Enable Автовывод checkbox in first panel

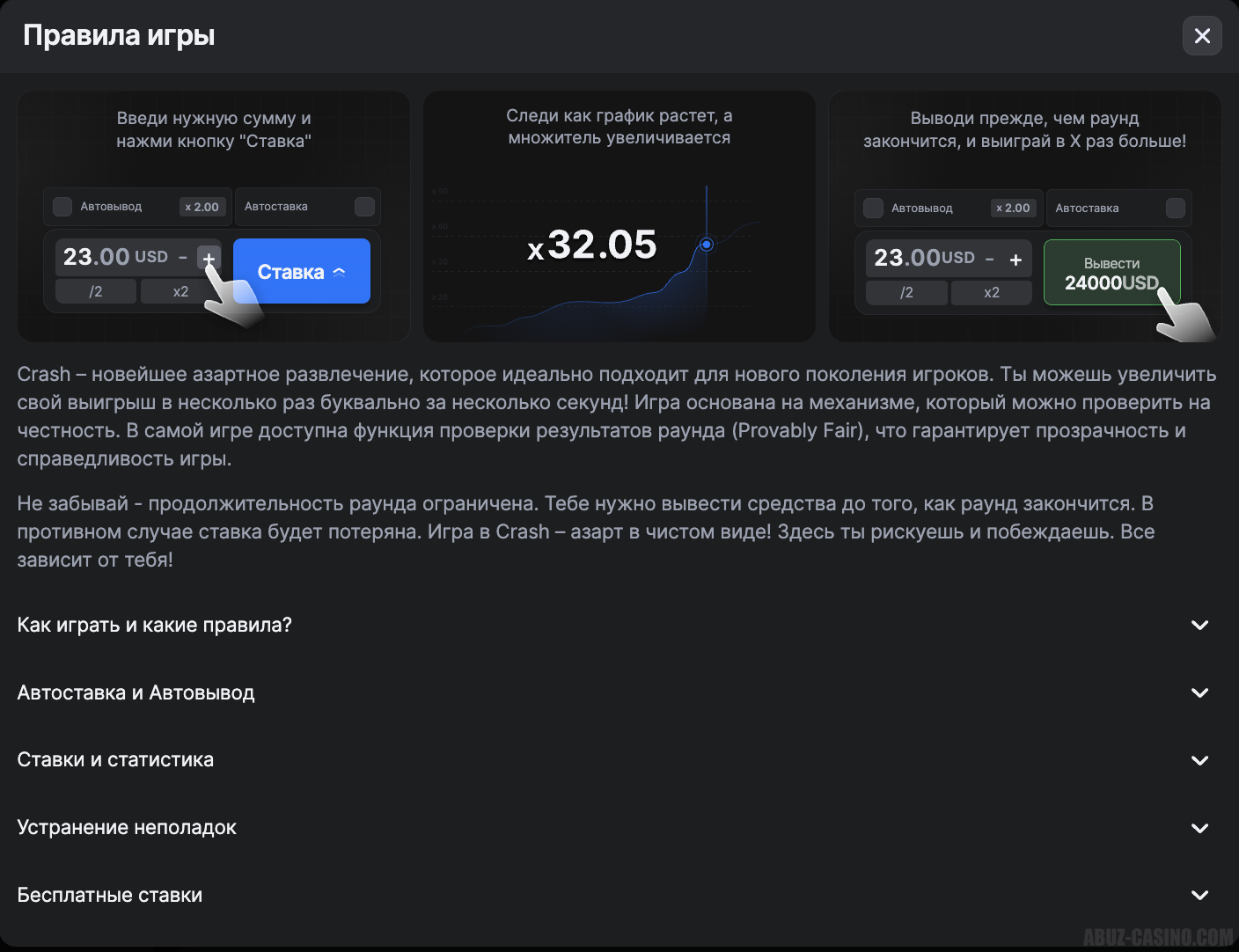click(x=62, y=207)
